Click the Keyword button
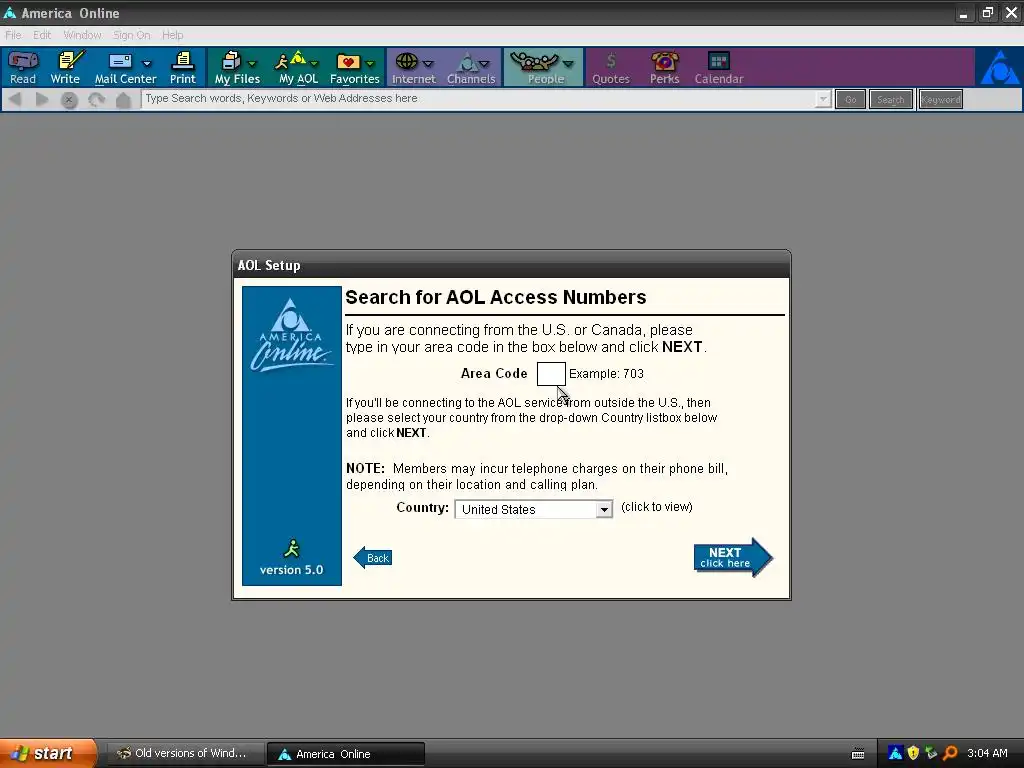This screenshot has width=1024, height=768. 940,99
